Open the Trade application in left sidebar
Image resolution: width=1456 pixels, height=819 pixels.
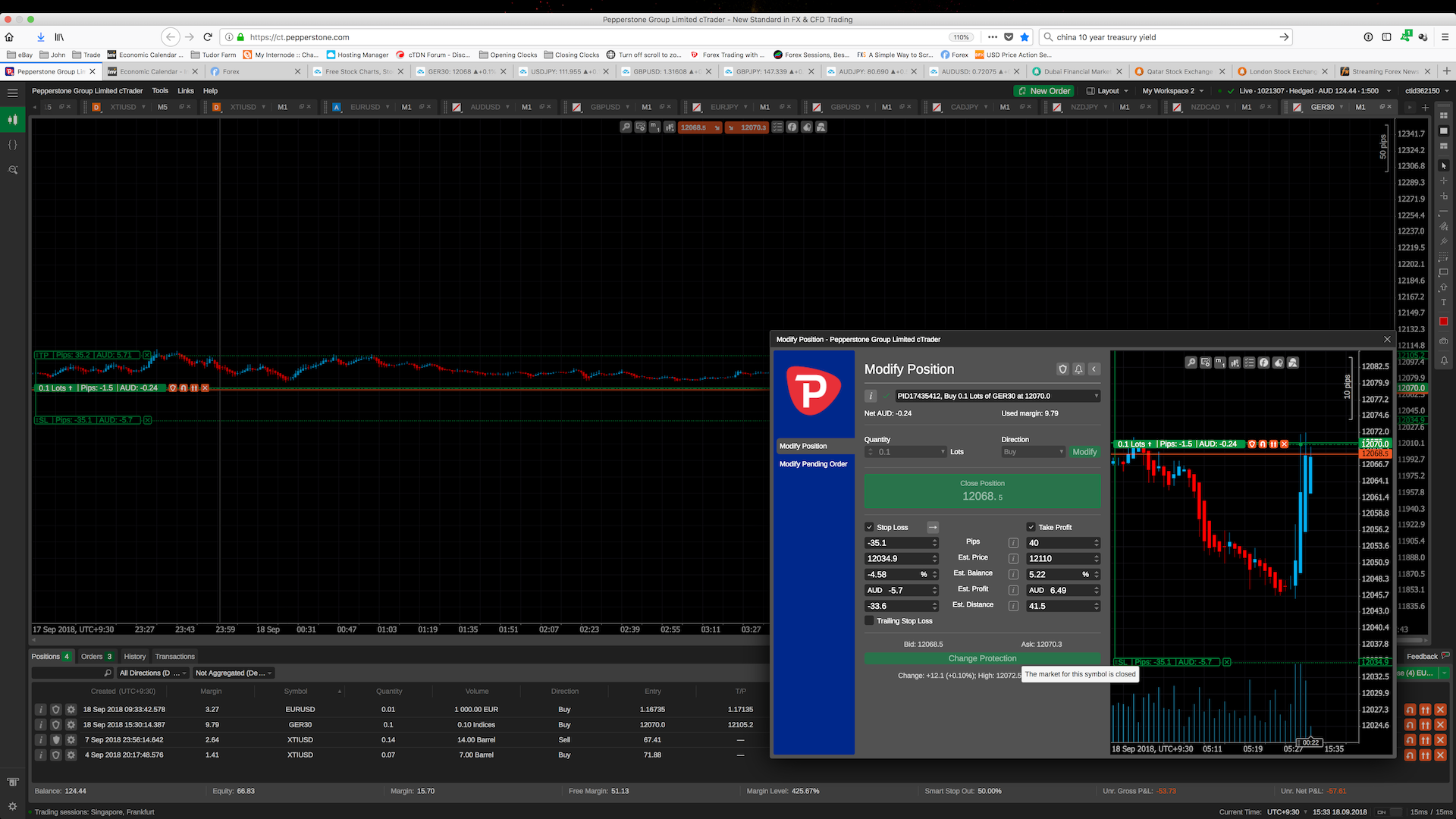[x=12, y=119]
